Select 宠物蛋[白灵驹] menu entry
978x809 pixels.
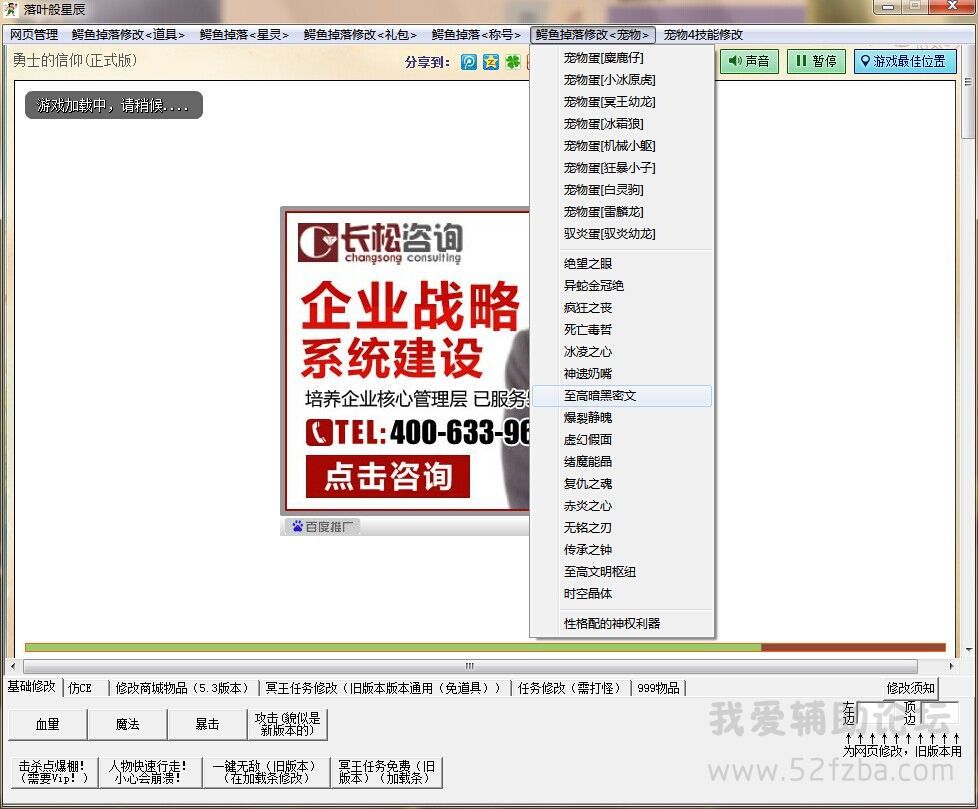tap(621, 190)
